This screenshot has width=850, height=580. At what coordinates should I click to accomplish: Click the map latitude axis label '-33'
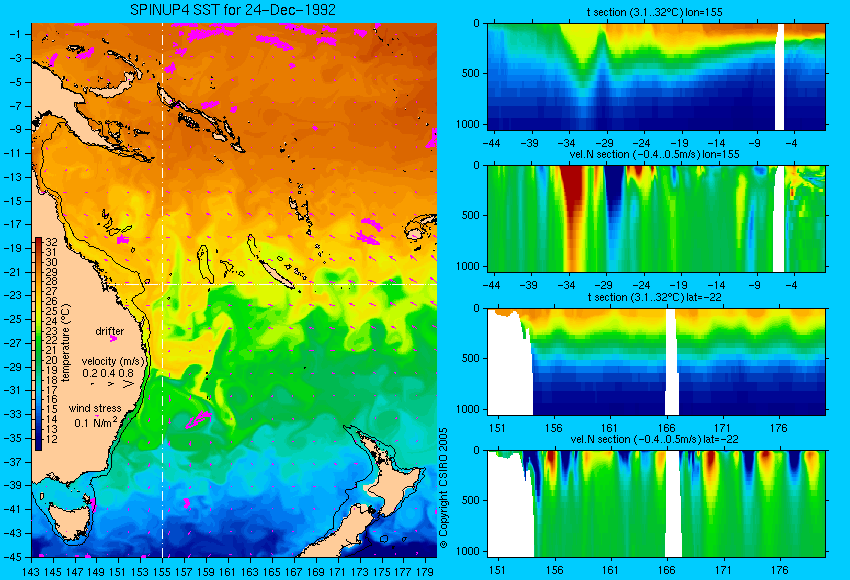coord(13,414)
